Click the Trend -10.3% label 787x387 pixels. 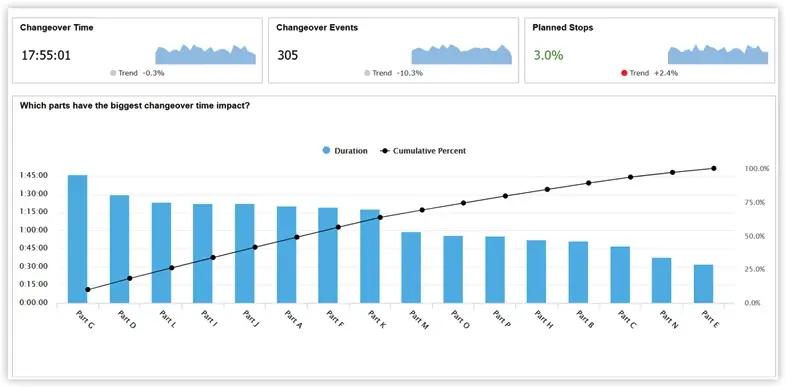coord(398,73)
